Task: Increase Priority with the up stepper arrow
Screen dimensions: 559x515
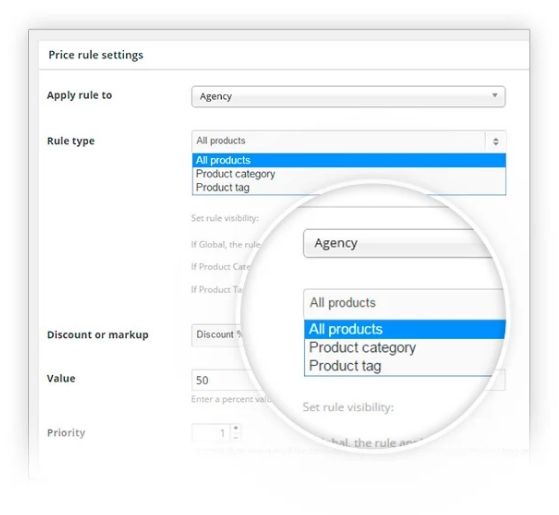Action: pos(236,428)
